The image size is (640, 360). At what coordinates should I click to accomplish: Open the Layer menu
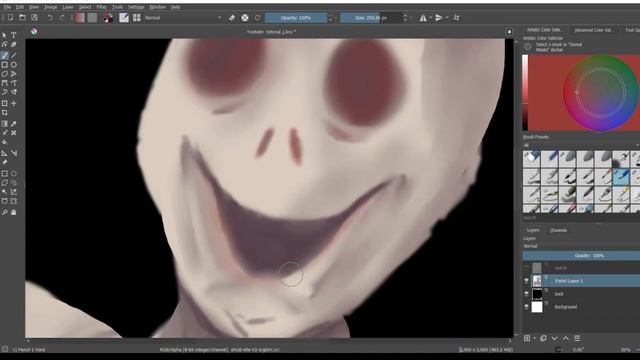pyautogui.click(x=68, y=7)
